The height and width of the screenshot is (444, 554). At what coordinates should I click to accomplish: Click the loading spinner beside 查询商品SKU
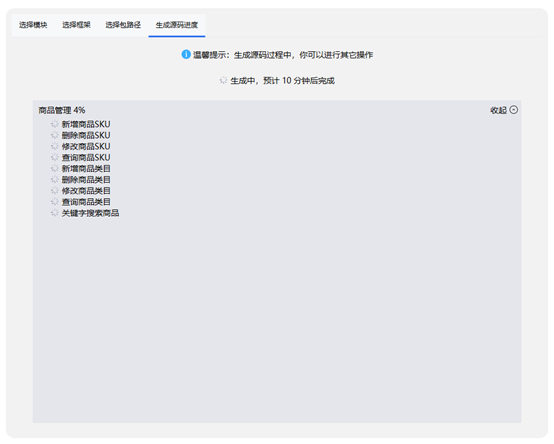pyautogui.click(x=54, y=157)
